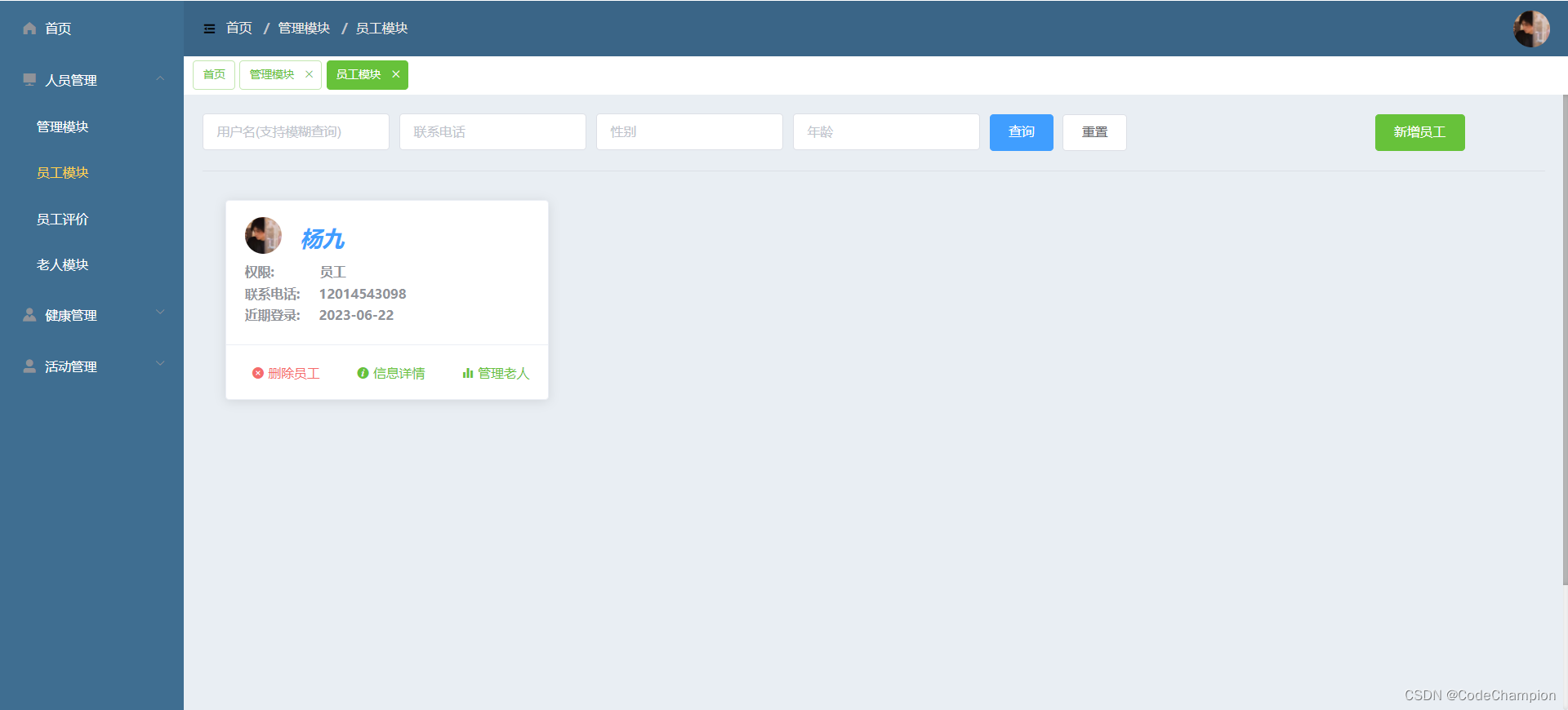Focus the 年龄 search field

tap(886, 132)
